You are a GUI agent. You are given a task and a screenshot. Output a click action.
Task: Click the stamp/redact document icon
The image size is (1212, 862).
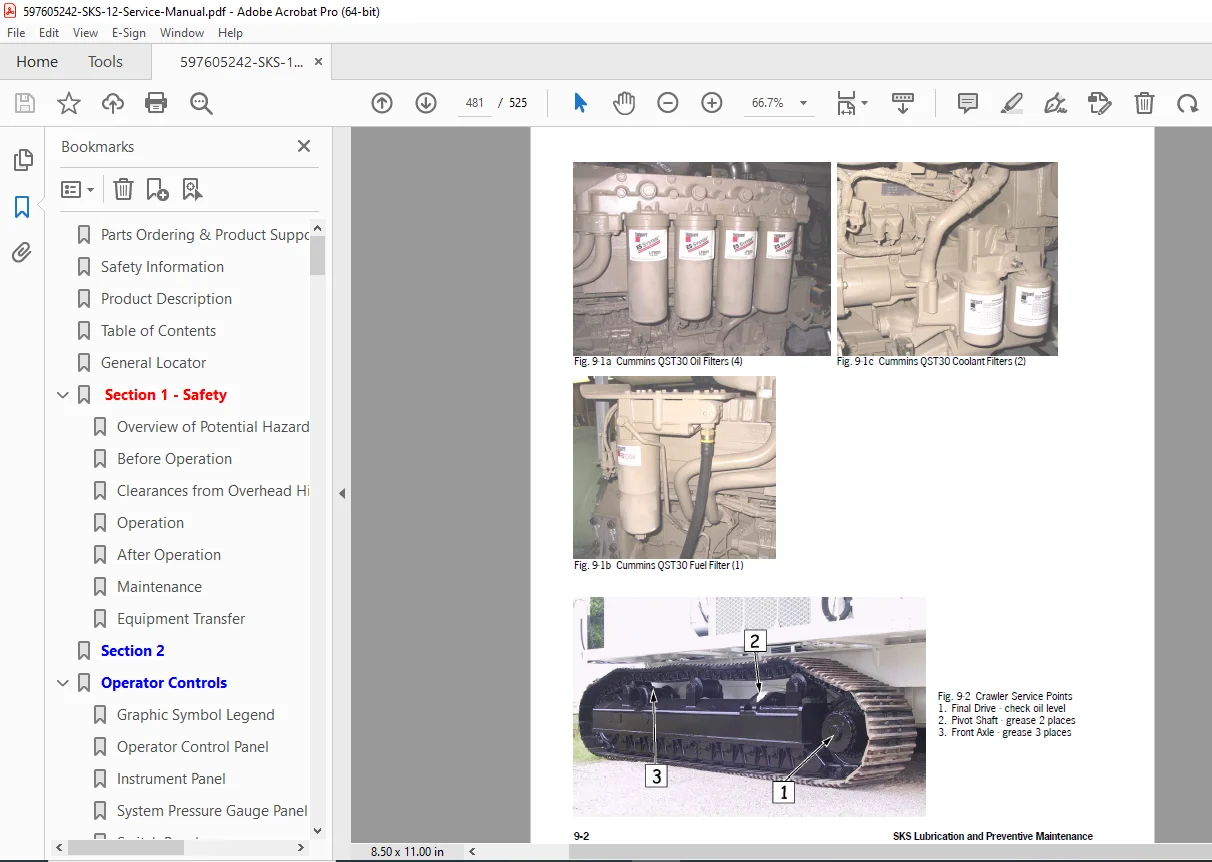1099,103
